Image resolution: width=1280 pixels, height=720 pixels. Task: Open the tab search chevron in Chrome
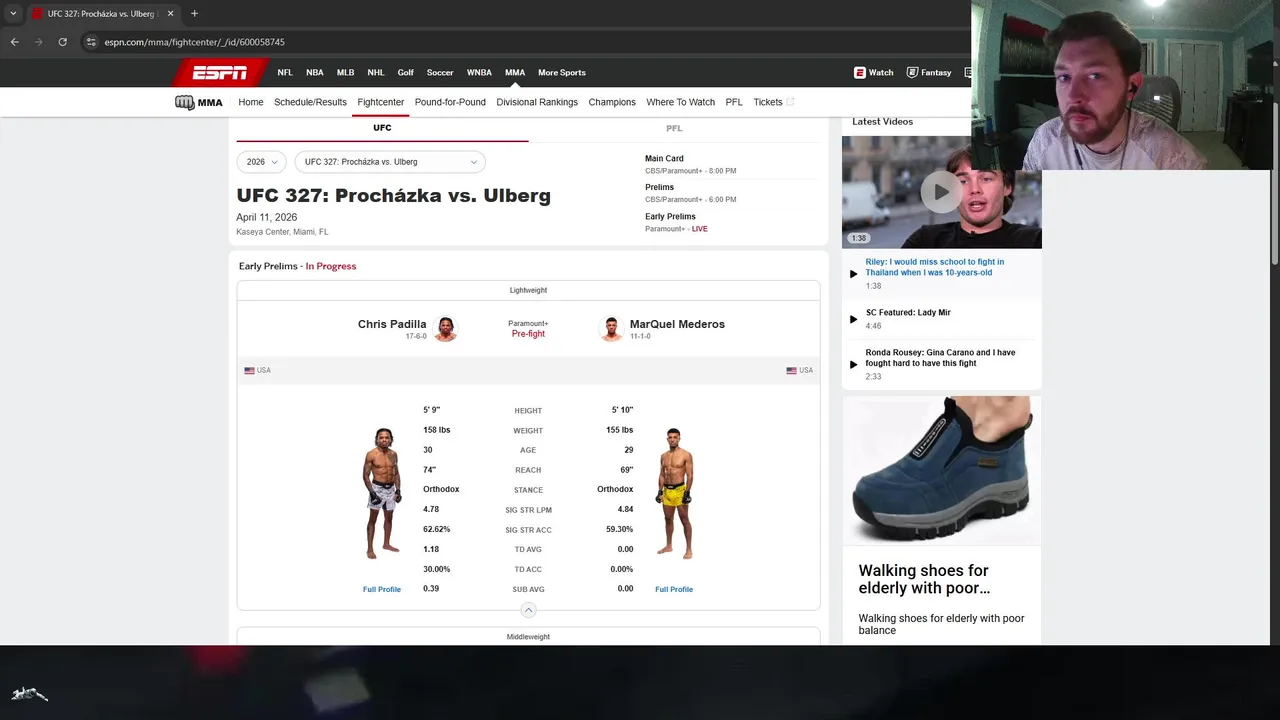(x=13, y=13)
